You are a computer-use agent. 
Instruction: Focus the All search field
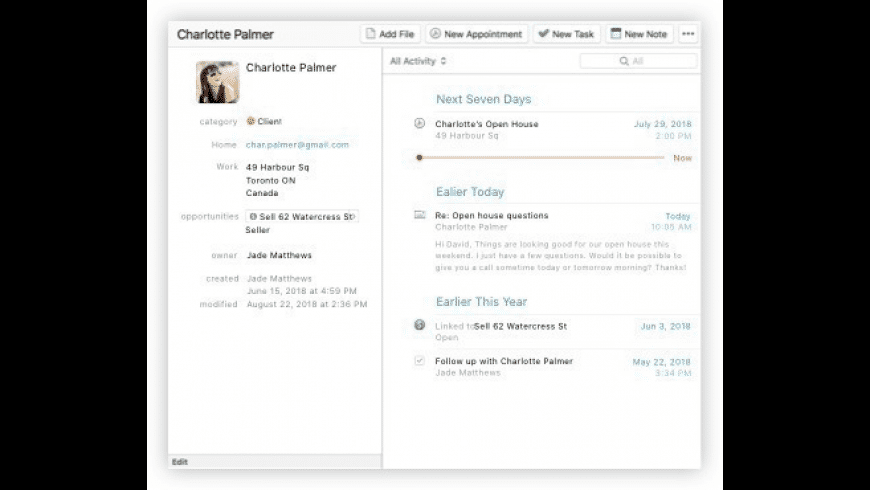pos(638,61)
